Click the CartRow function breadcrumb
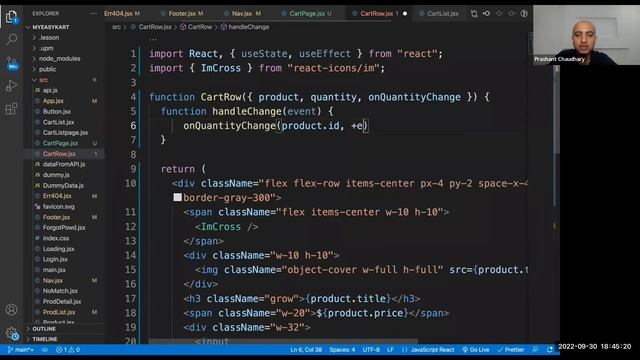Image resolution: width=640 pixels, height=360 pixels. click(196, 27)
